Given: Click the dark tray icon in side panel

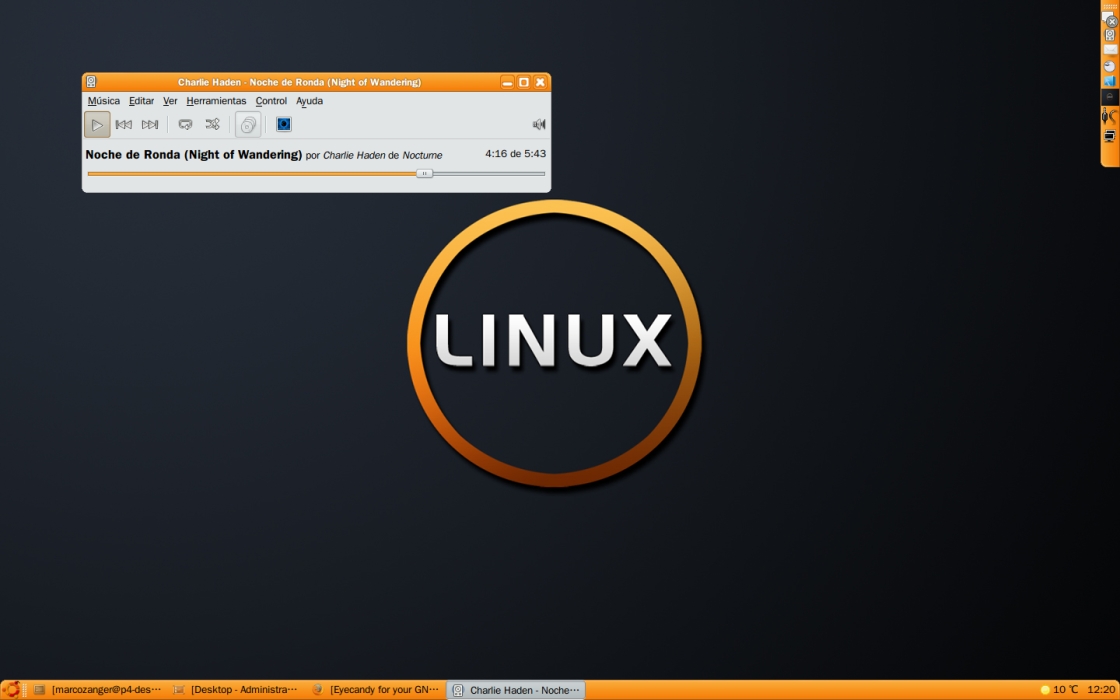Looking at the screenshot, I should coord(1109,96).
